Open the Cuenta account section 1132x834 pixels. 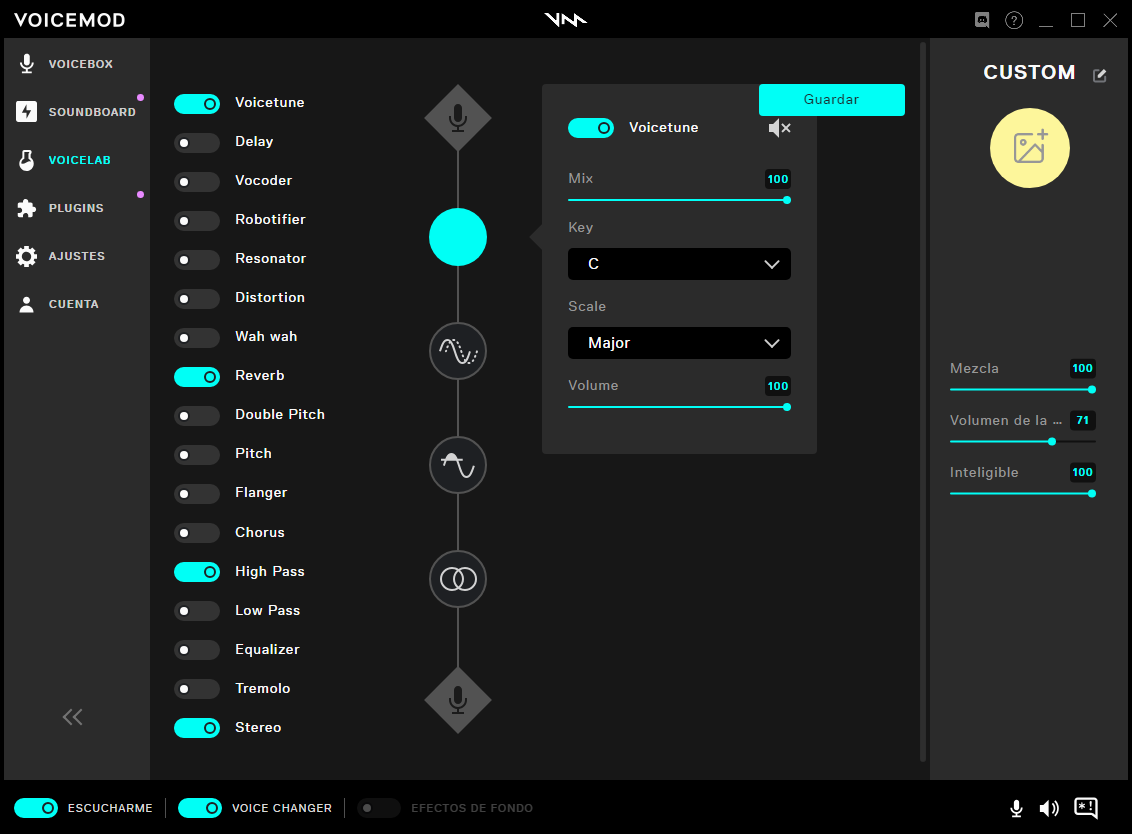[58, 304]
